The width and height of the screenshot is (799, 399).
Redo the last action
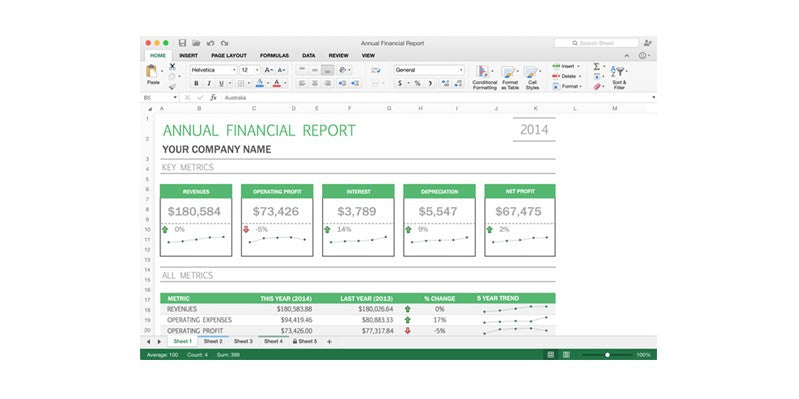(x=225, y=43)
